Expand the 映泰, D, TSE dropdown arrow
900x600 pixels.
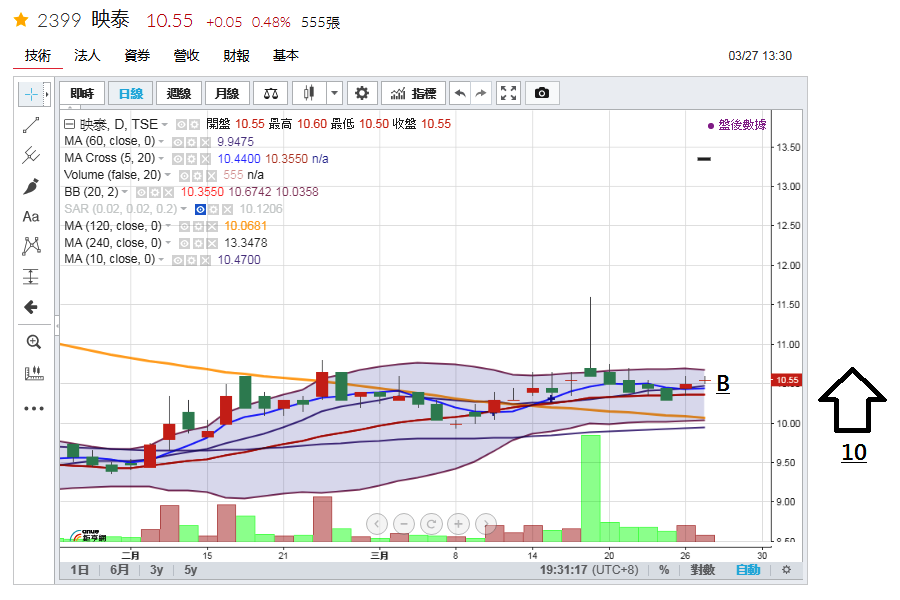pyautogui.click(x=165, y=125)
